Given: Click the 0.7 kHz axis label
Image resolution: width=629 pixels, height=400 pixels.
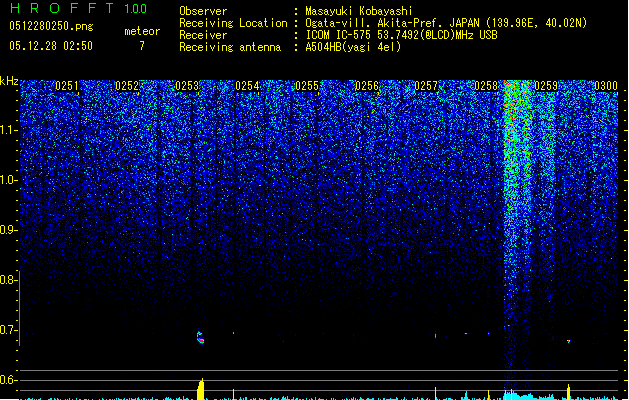Looking at the screenshot, I should [8, 330].
